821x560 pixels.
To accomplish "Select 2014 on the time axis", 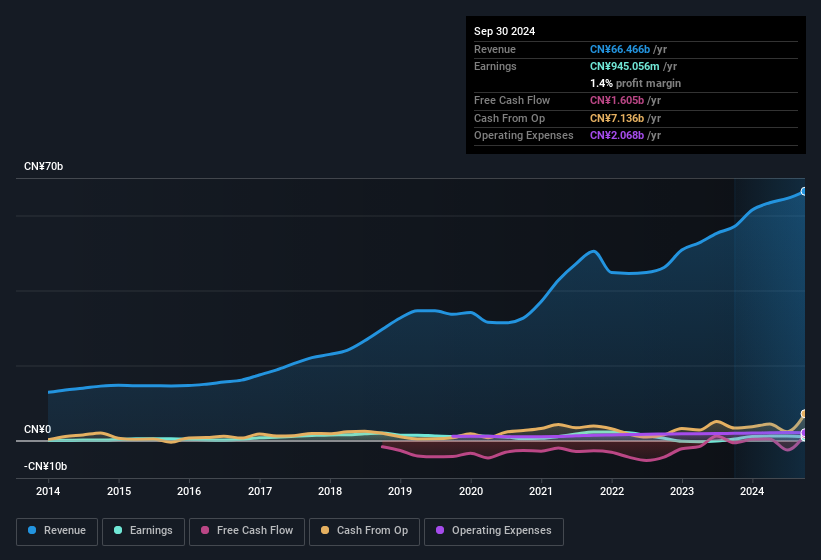I will coord(48,491).
